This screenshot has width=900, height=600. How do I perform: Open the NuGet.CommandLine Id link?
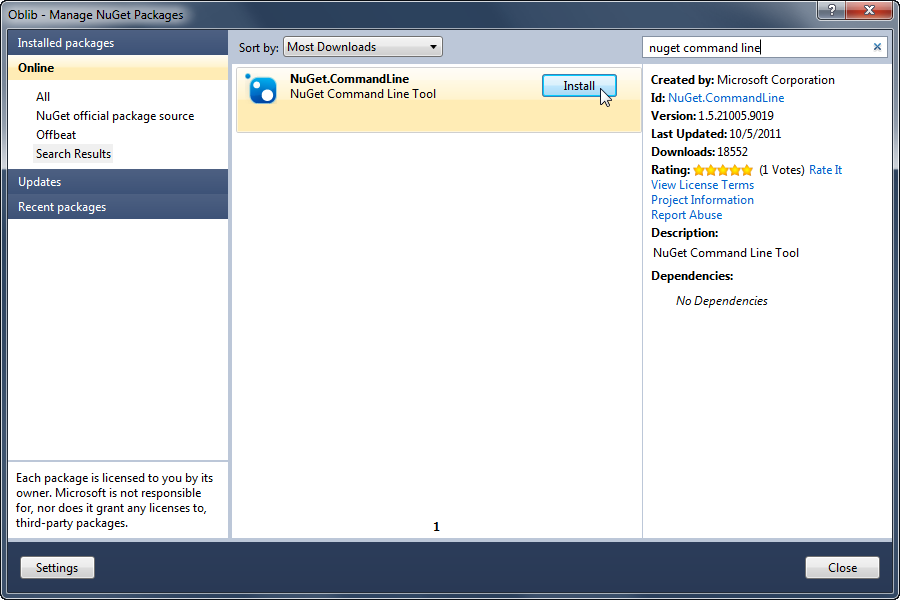click(x=726, y=98)
